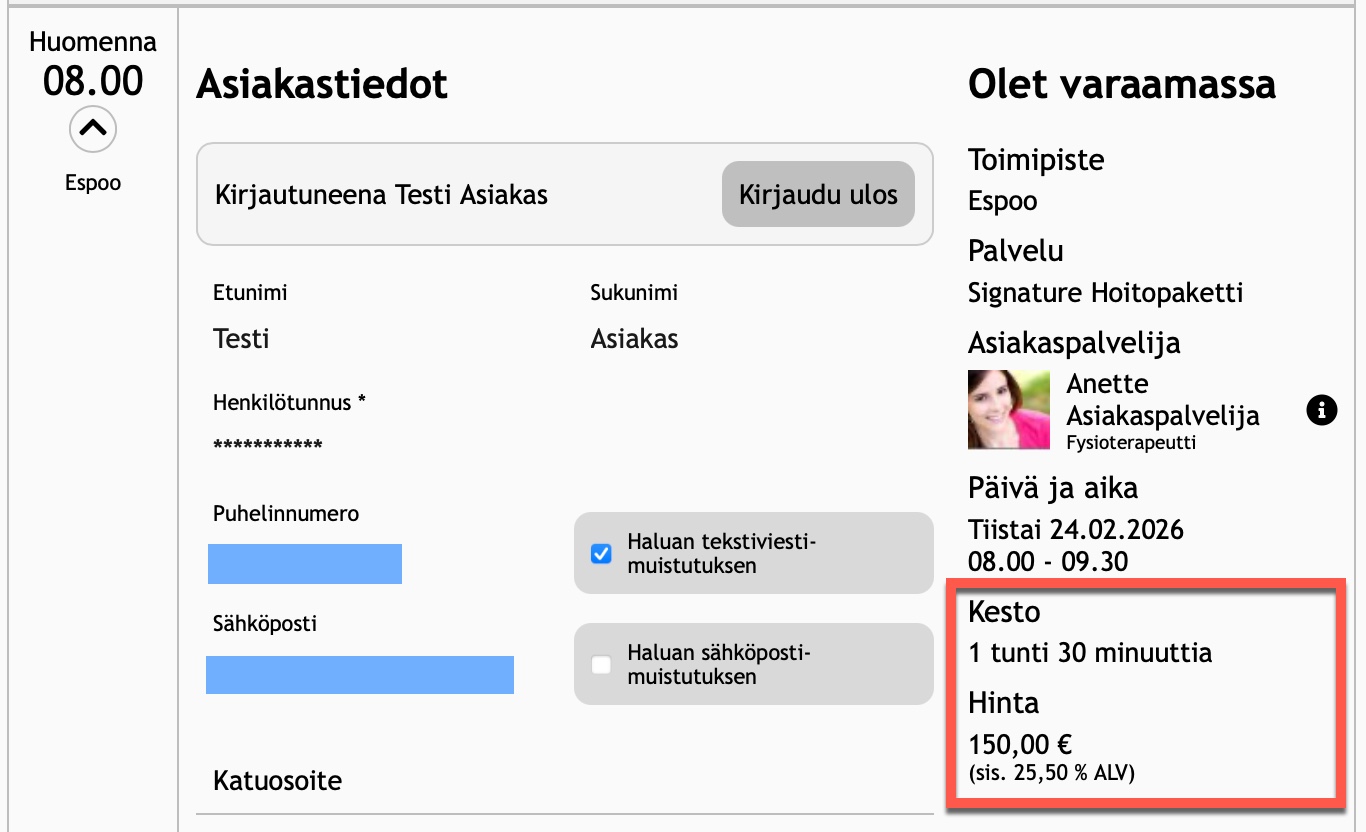Click the 150,00 € price text
The width and height of the screenshot is (1366, 832).
pyautogui.click(x=1021, y=744)
